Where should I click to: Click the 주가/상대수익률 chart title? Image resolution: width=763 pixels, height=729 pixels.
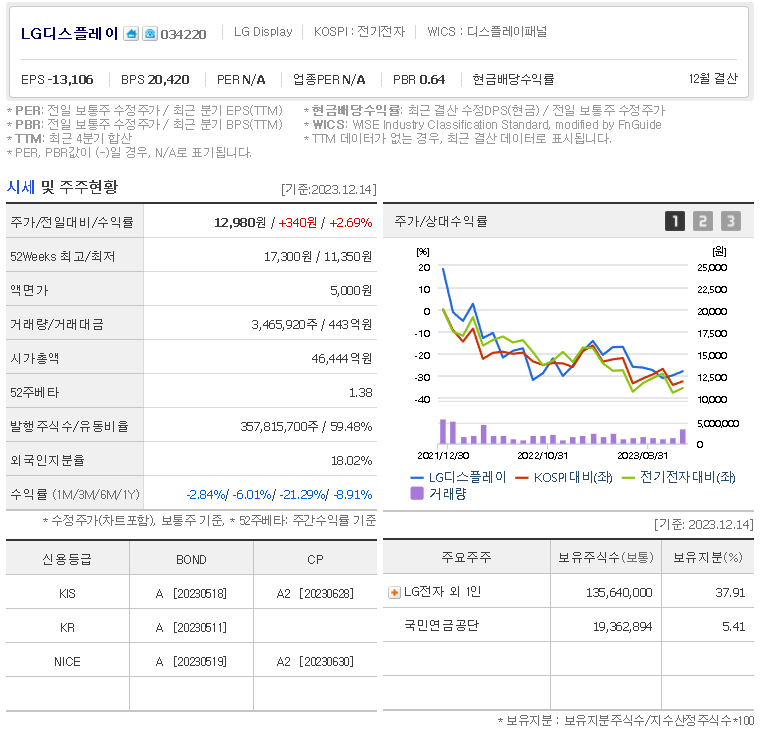[x=441, y=222]
